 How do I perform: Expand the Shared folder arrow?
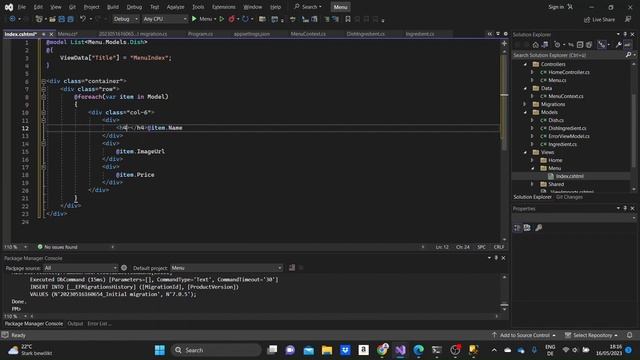533,184
